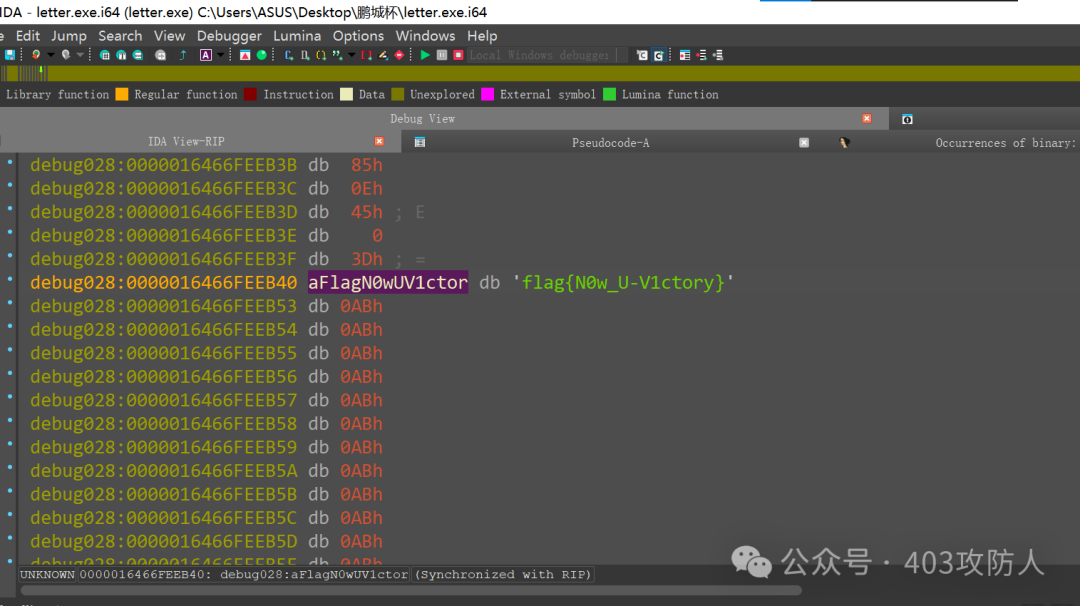
Task: Open the Lumina menu
Action: (297, 36)
